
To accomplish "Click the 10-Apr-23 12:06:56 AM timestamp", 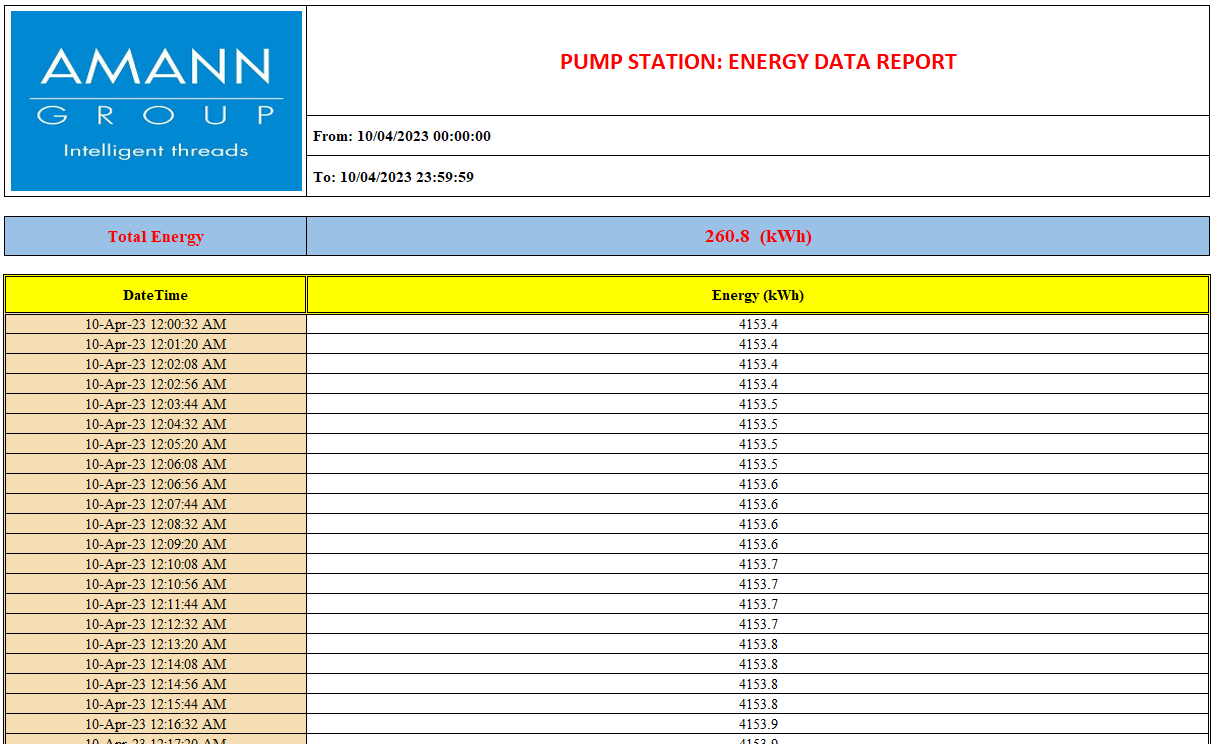I will coord(155,484).
